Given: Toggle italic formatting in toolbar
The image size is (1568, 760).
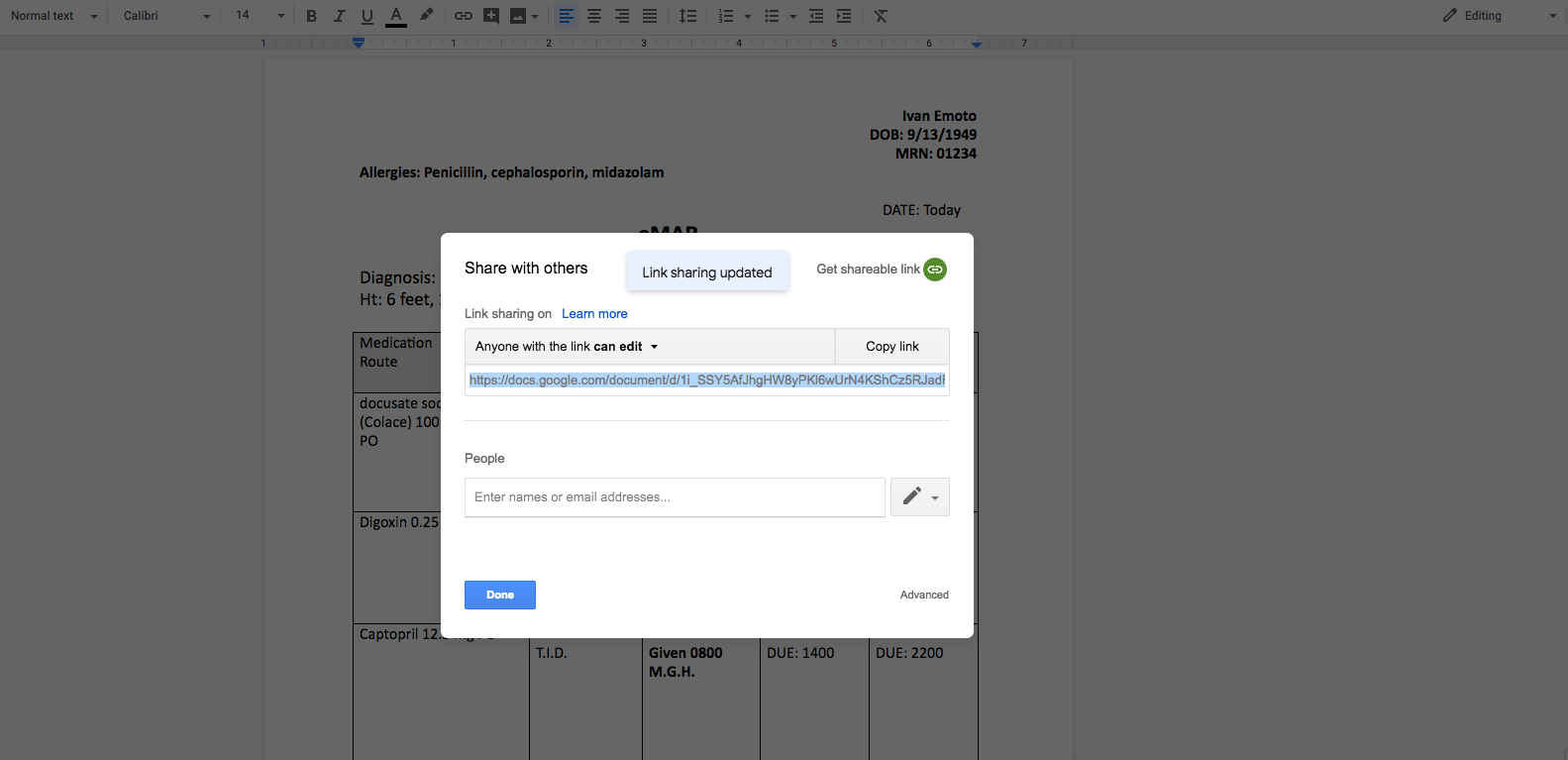Looking at the screenshot, I should coord(340,16).
